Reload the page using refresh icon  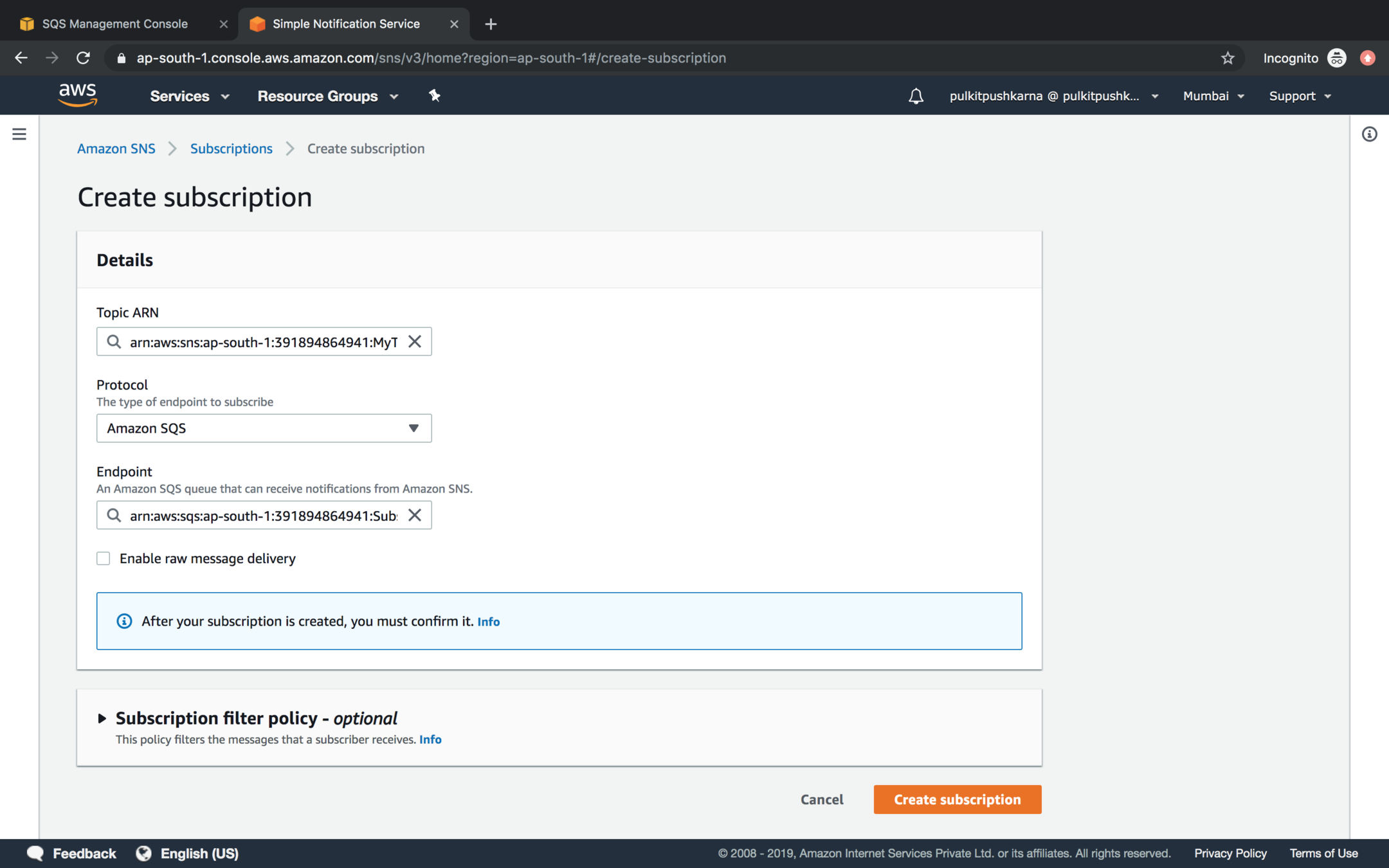83,58
